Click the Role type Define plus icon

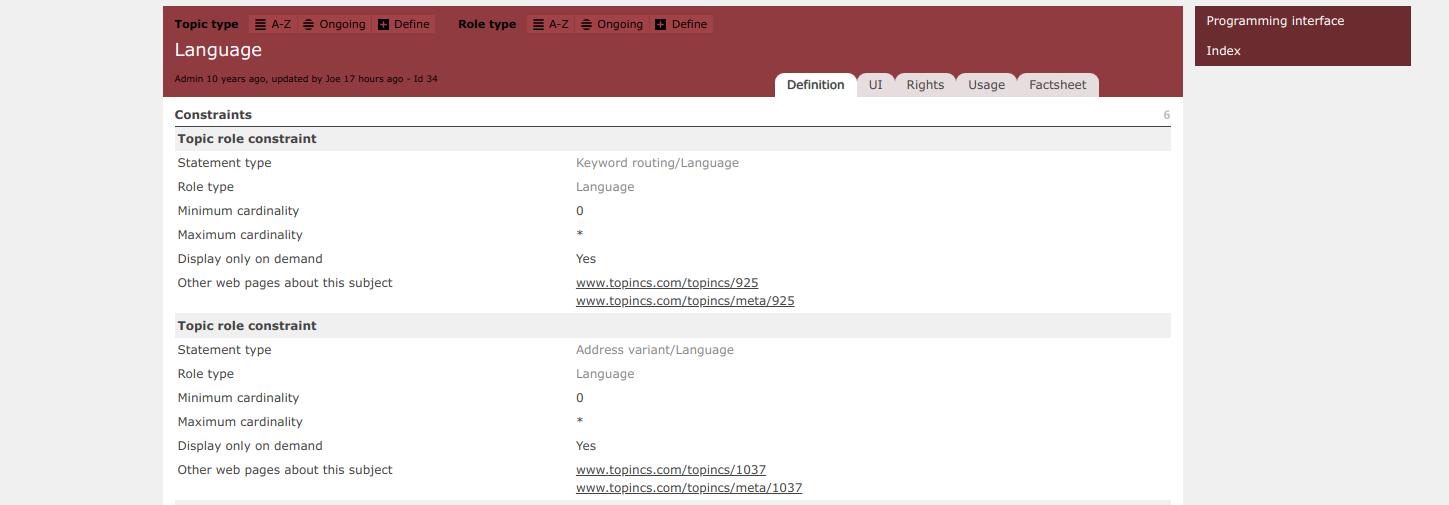coord(660,24)
